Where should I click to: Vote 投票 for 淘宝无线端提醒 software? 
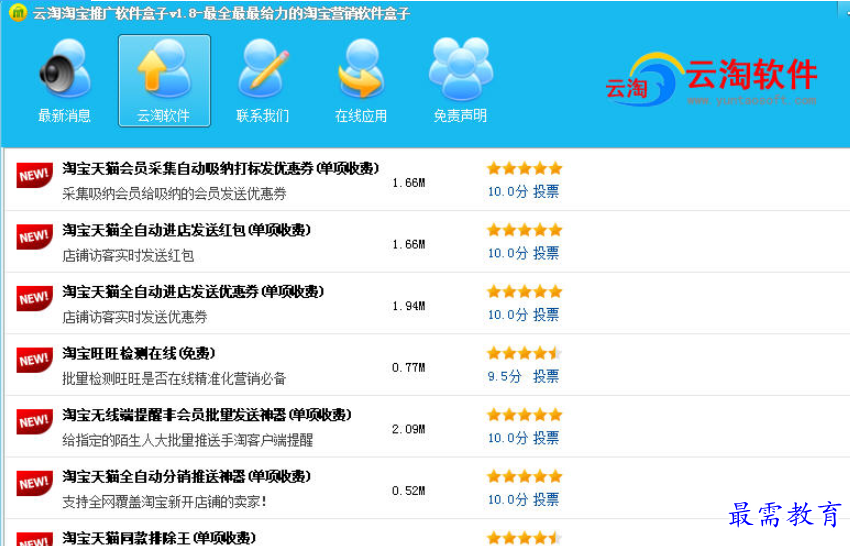coord(546,438)
